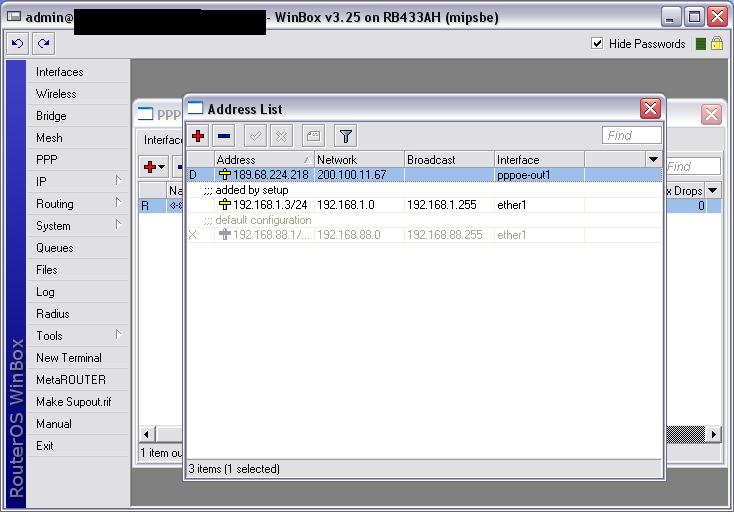Expand the Tools submenu
734x512 pixels.
77,336
